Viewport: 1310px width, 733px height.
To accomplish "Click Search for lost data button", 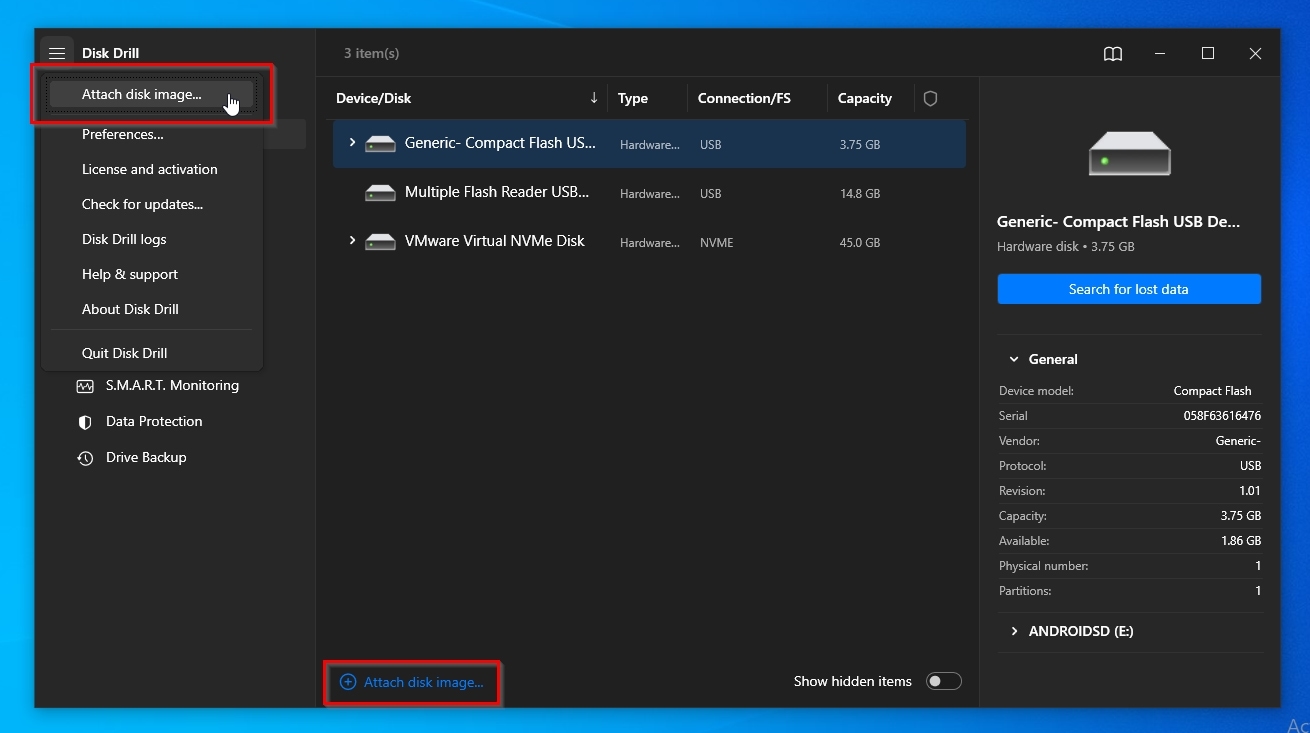I will coord(1129,289).
